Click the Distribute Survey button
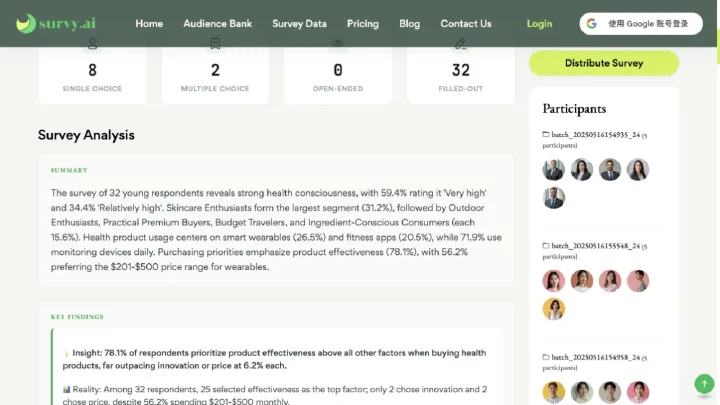 (x=604, y=63)
